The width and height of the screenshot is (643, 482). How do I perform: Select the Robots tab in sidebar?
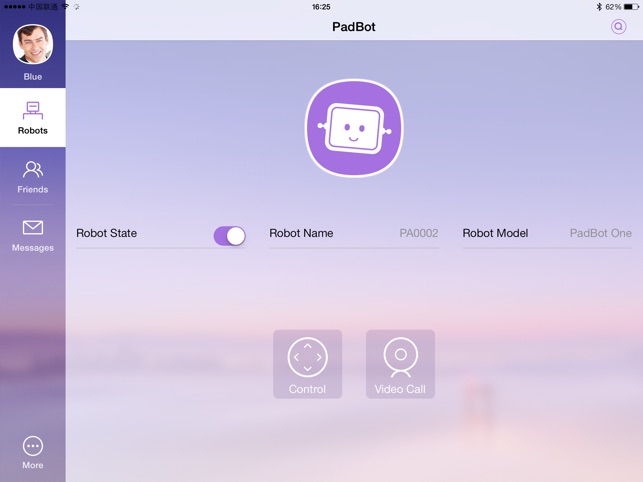tap(33, 118)
